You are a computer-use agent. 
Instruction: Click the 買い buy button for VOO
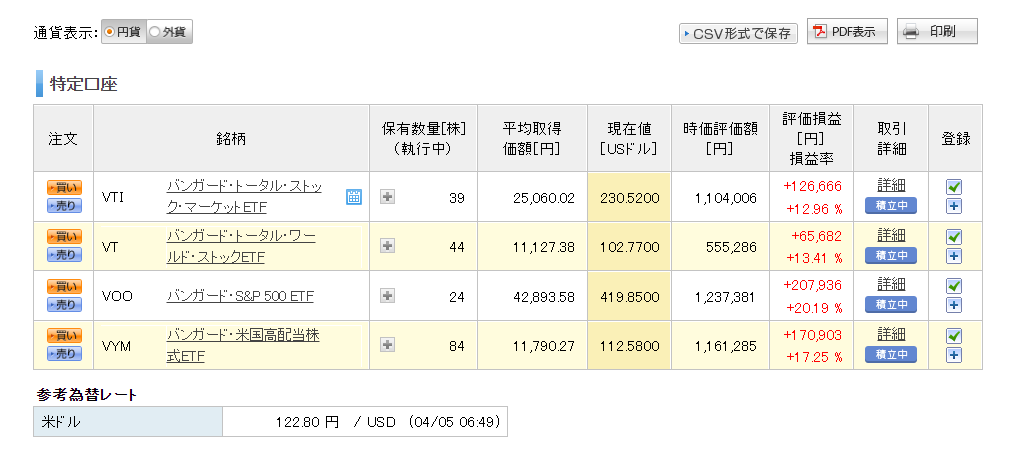[x=64, y=287]
